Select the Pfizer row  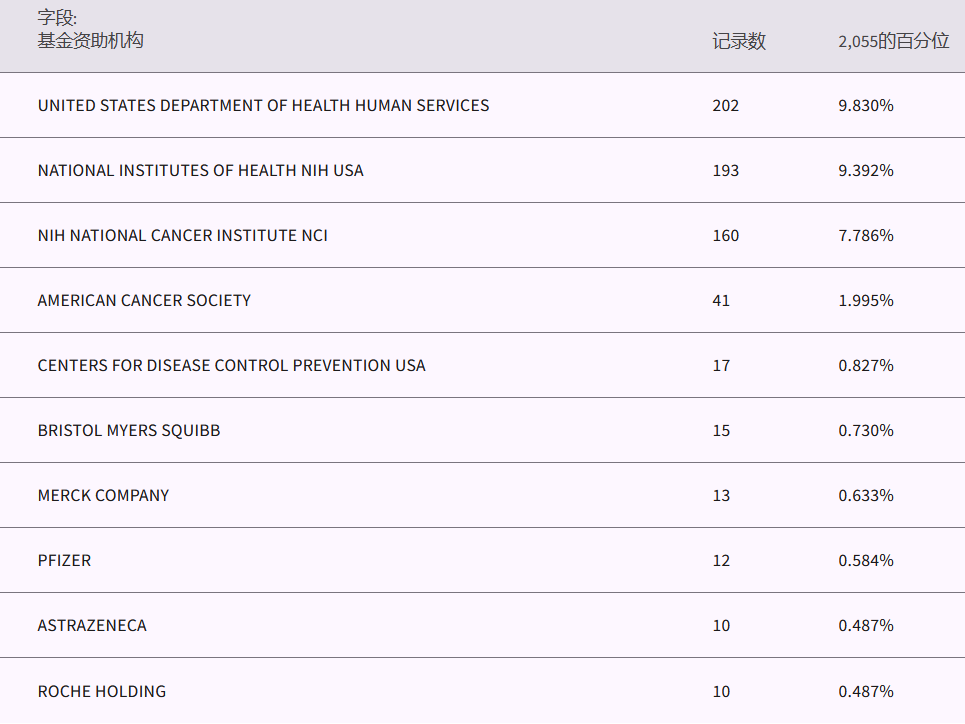64,560
